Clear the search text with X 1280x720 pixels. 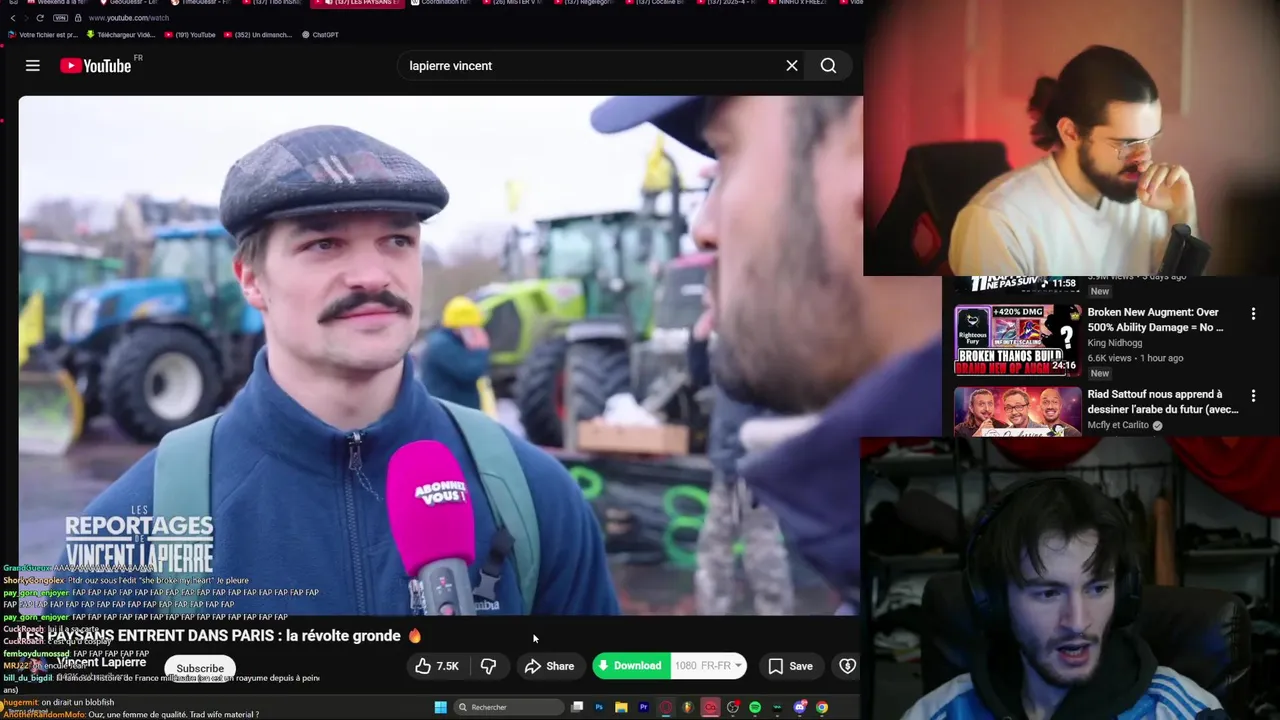[792, 66]
